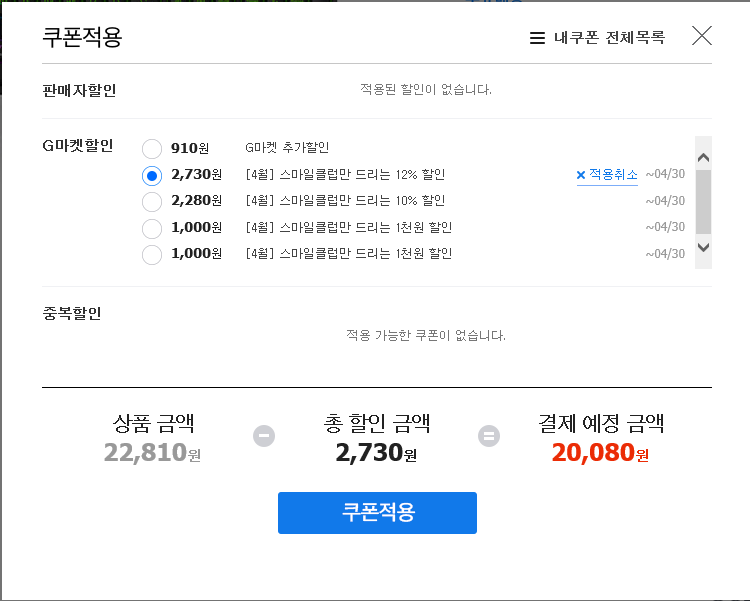The image size is (750, 601).
Task: Click the blue 쿠폰적용 button
Action: click(x=377, y=512)
